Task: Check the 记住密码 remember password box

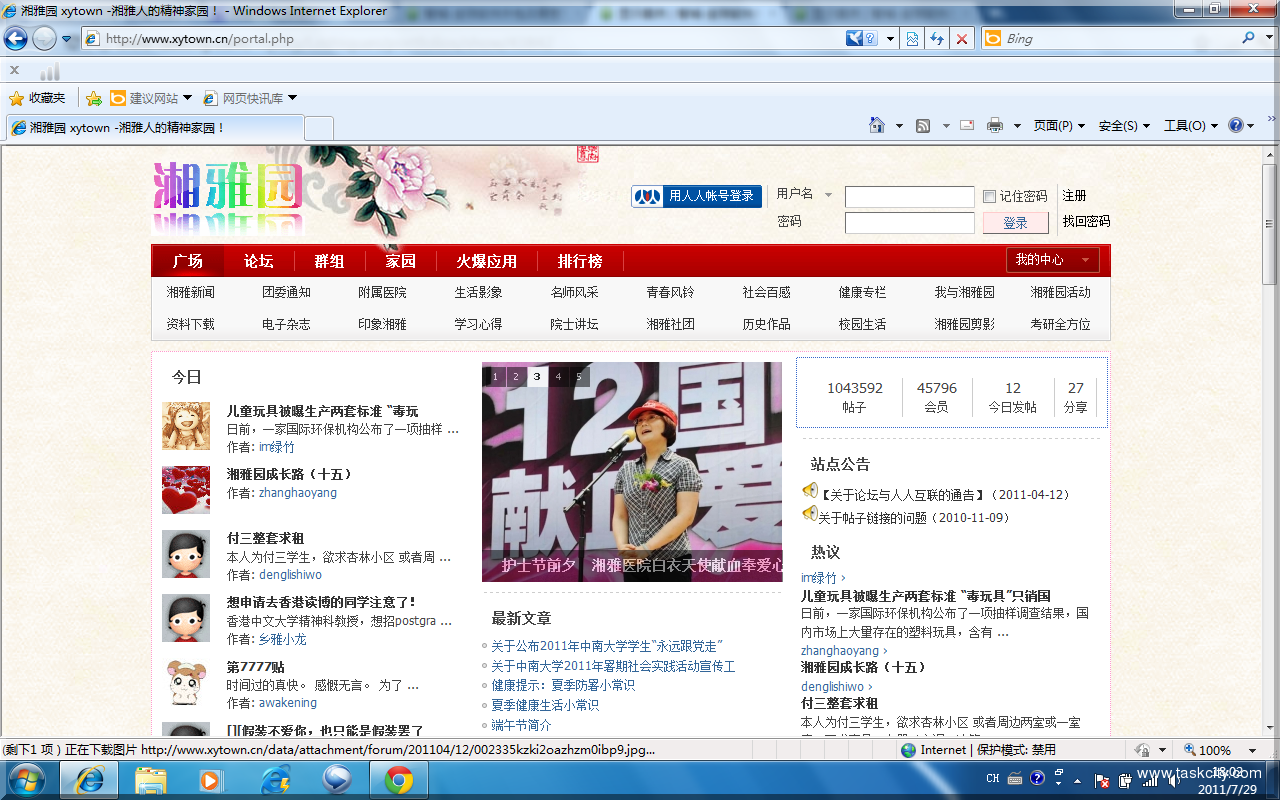Action: (x=990, y=196)
